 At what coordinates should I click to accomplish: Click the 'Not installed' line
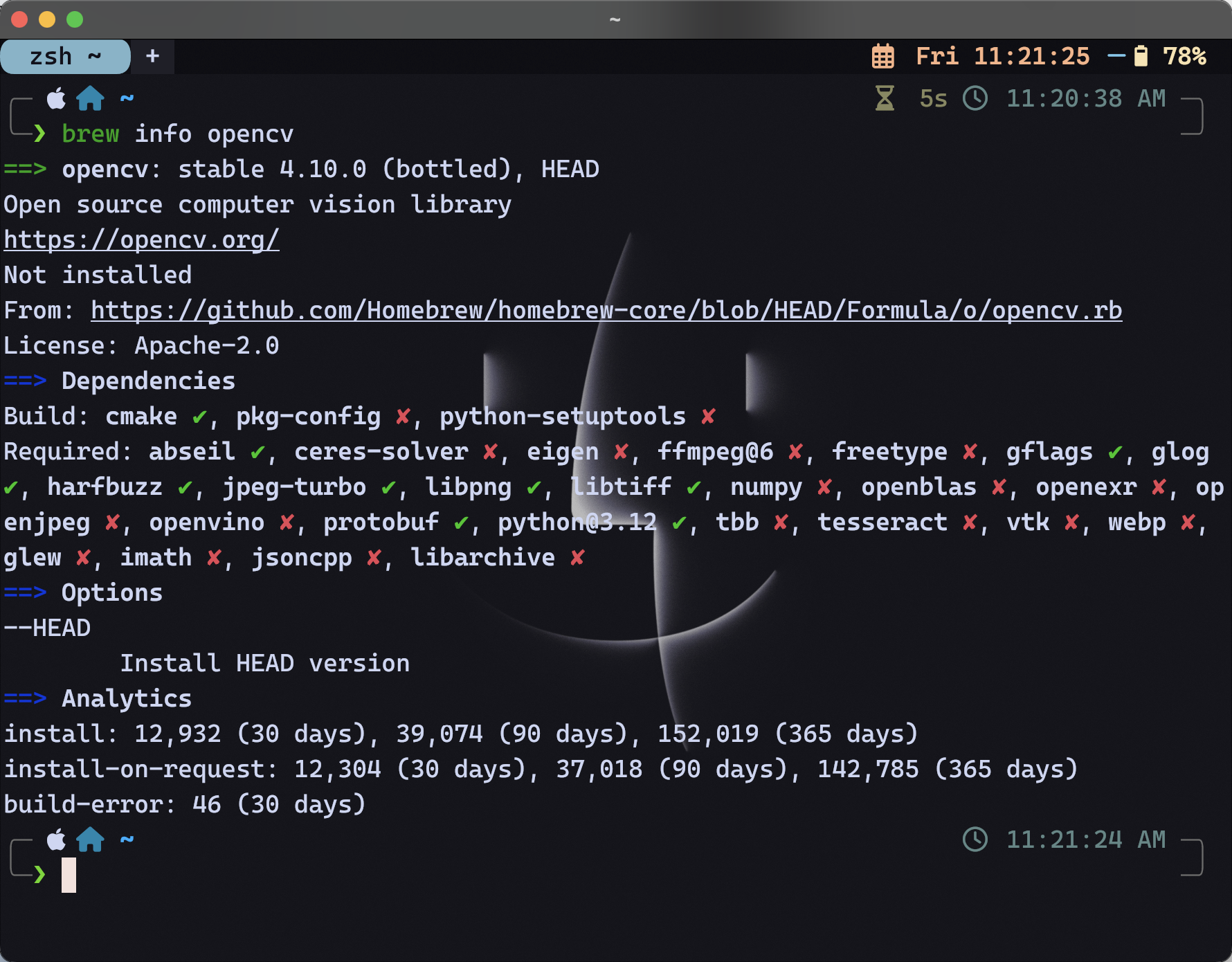tap(98, 275)
